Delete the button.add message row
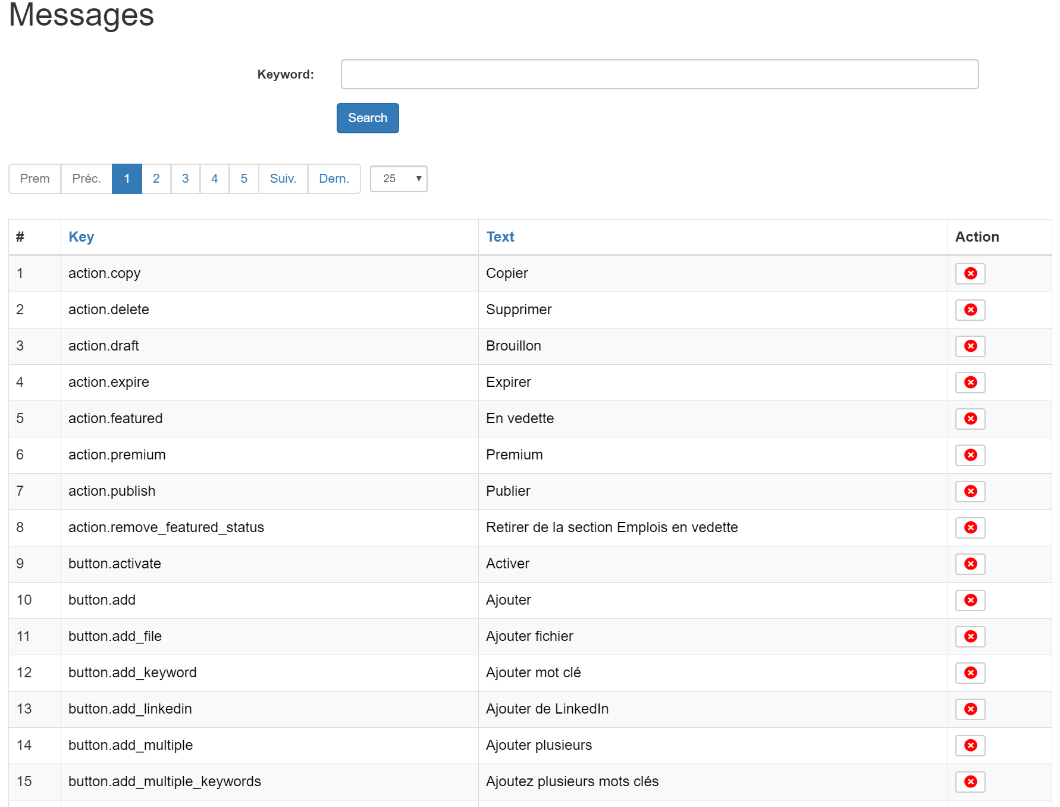 coord(970,600)
